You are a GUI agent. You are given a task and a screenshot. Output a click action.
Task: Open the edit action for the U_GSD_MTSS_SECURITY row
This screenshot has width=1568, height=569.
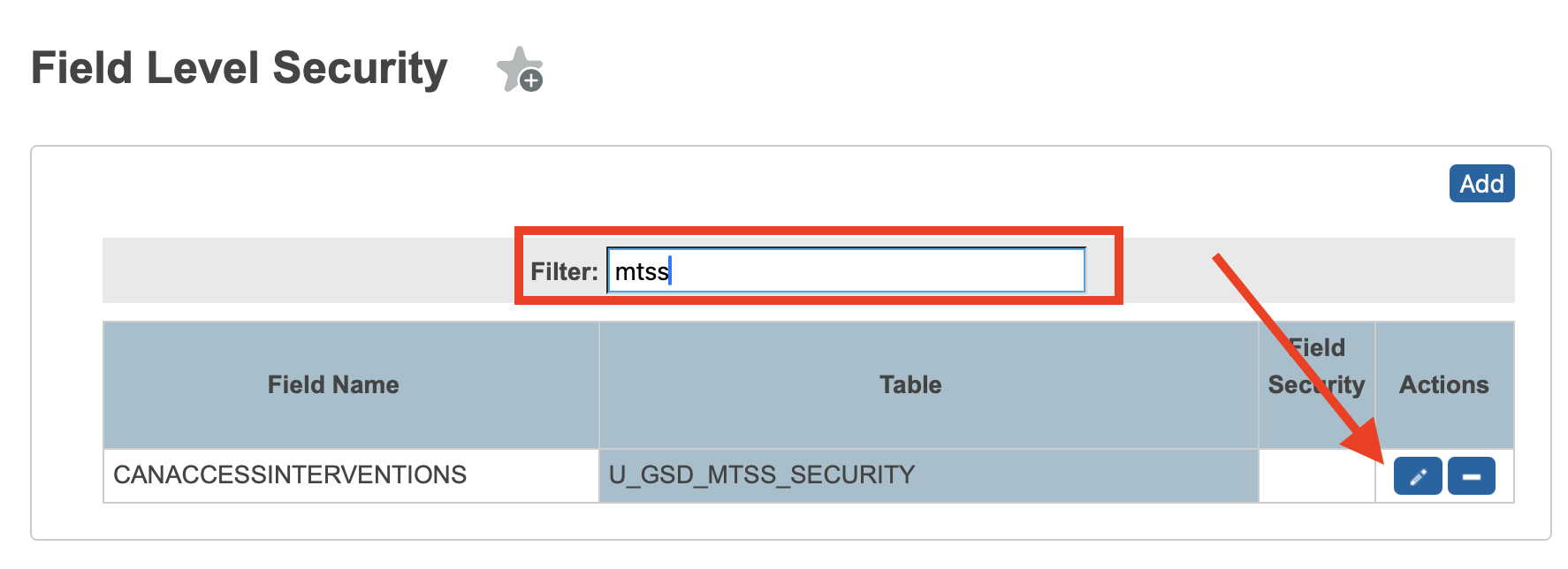click(x=1418, y=475)
